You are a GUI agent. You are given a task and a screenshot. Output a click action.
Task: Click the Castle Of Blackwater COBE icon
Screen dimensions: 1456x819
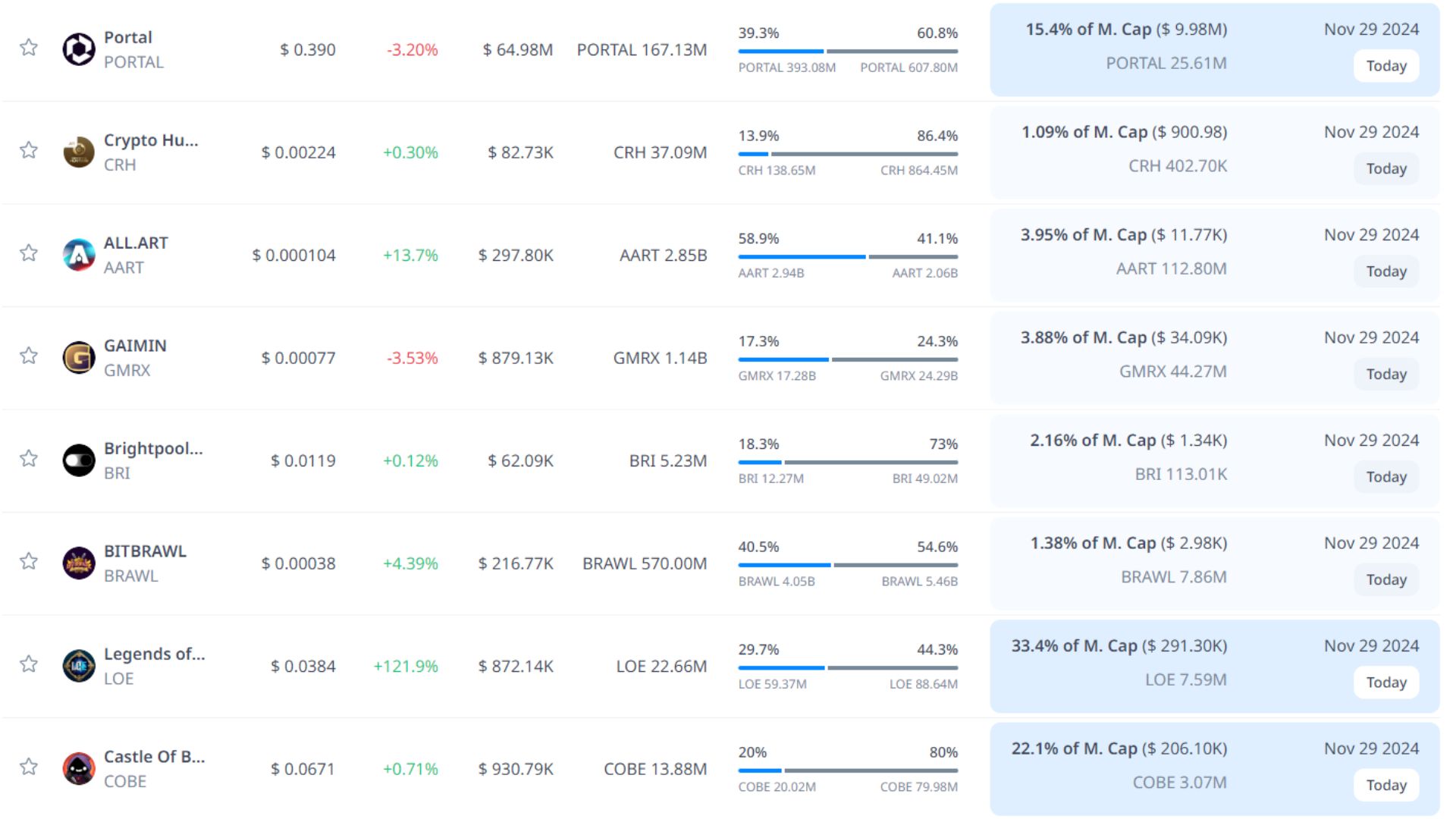[79, 769]
